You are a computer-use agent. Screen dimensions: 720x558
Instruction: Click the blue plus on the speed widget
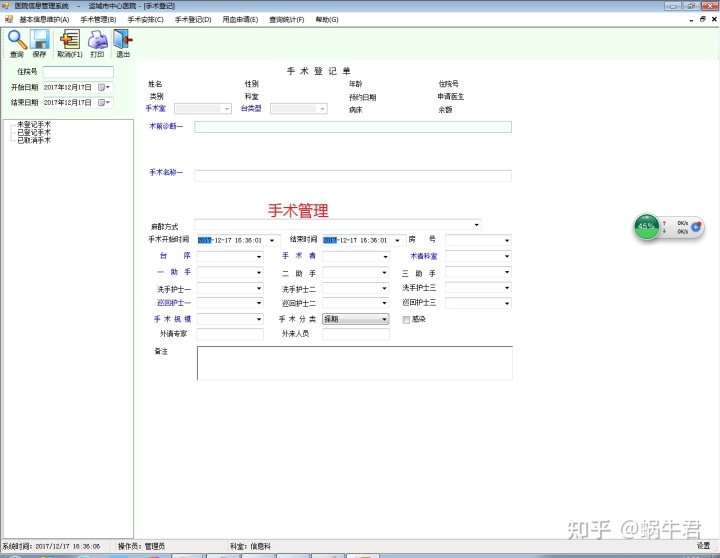point(696,226)
